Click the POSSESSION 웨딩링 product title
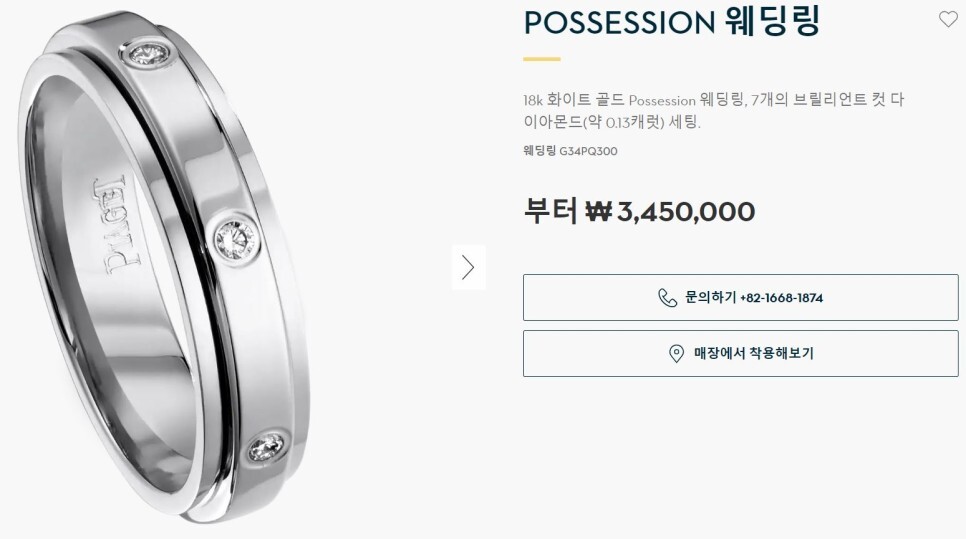This screenshot has height=539, width=966. (x=672, y=22)
